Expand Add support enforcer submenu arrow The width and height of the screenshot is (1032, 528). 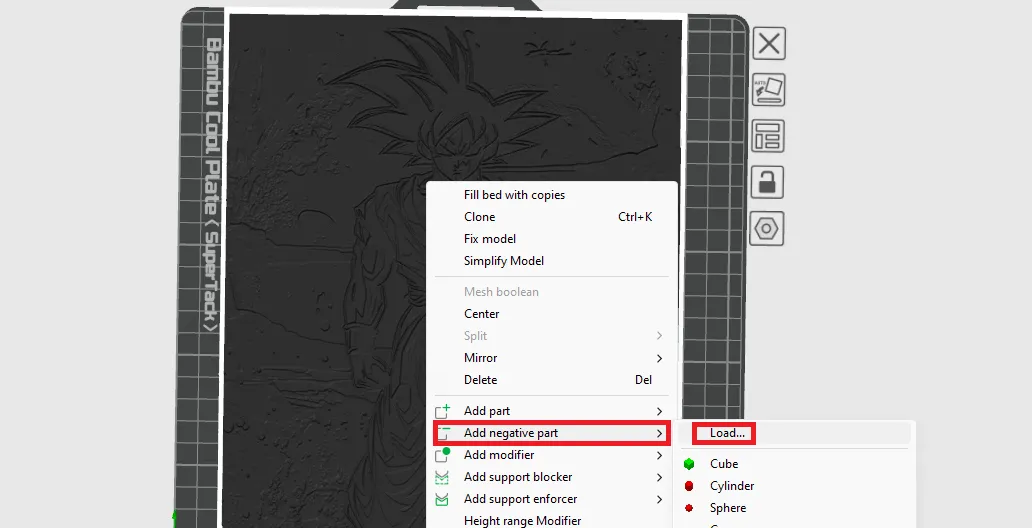point(659,499)
